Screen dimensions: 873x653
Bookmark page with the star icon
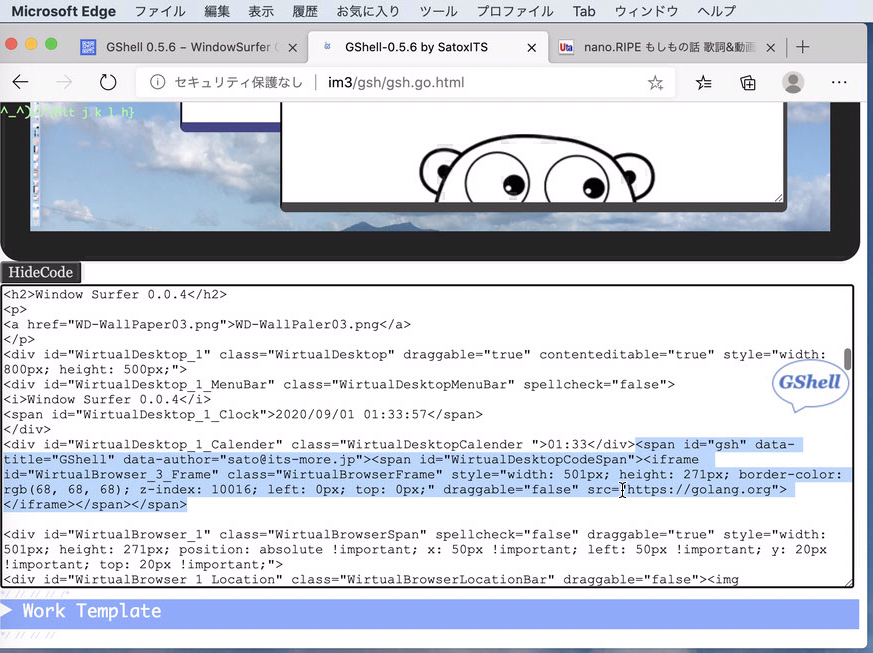pyautogui.click(x=655, y=83)
